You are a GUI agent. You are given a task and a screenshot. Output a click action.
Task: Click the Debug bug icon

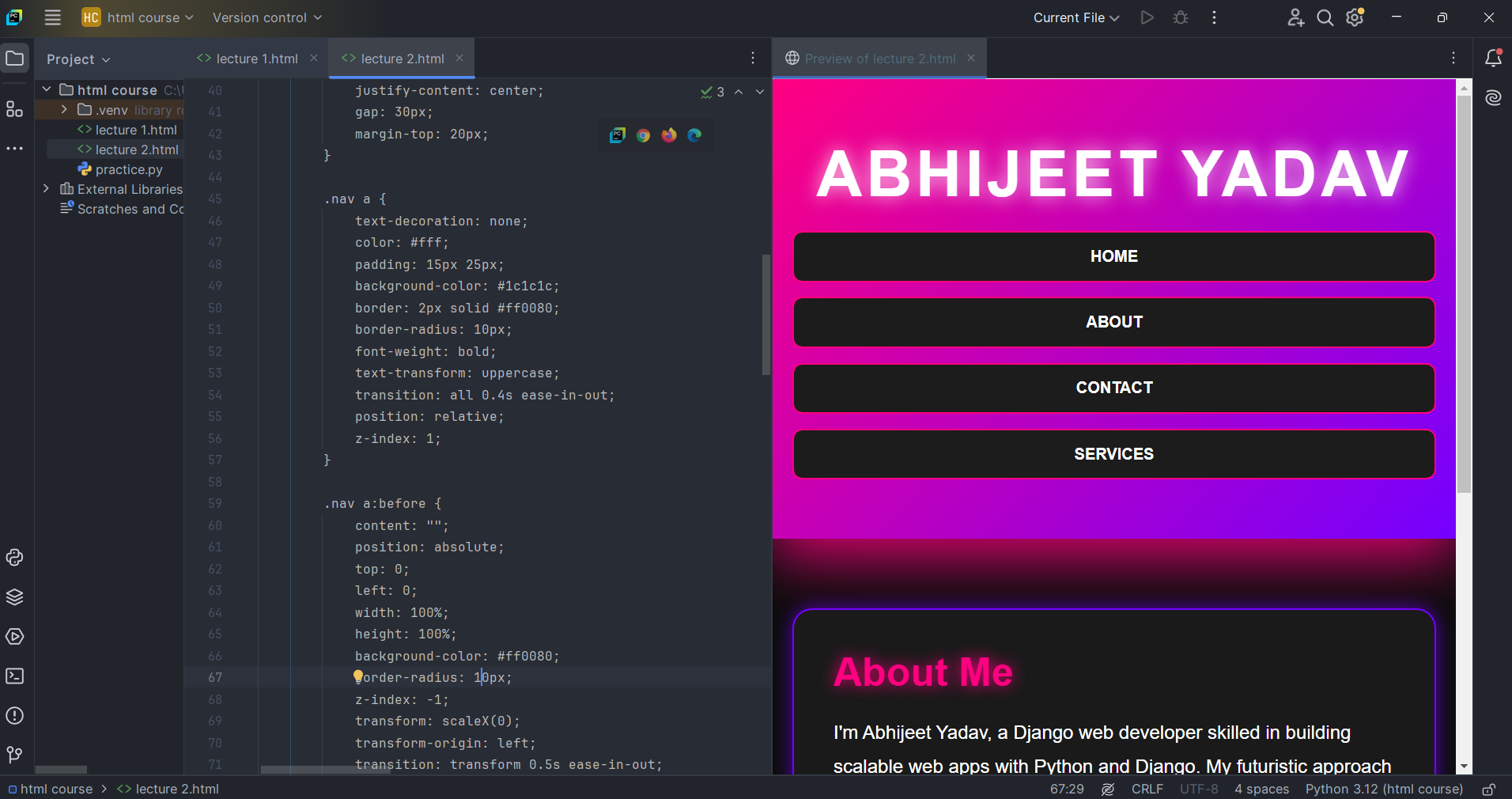[1181, 17]
